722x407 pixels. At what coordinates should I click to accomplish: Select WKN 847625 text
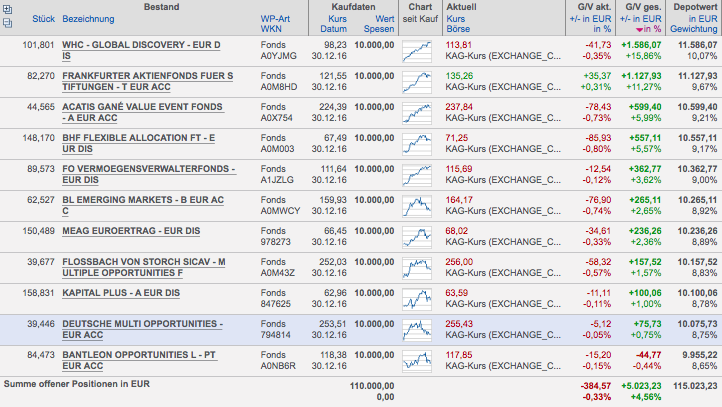pos(275,304)
